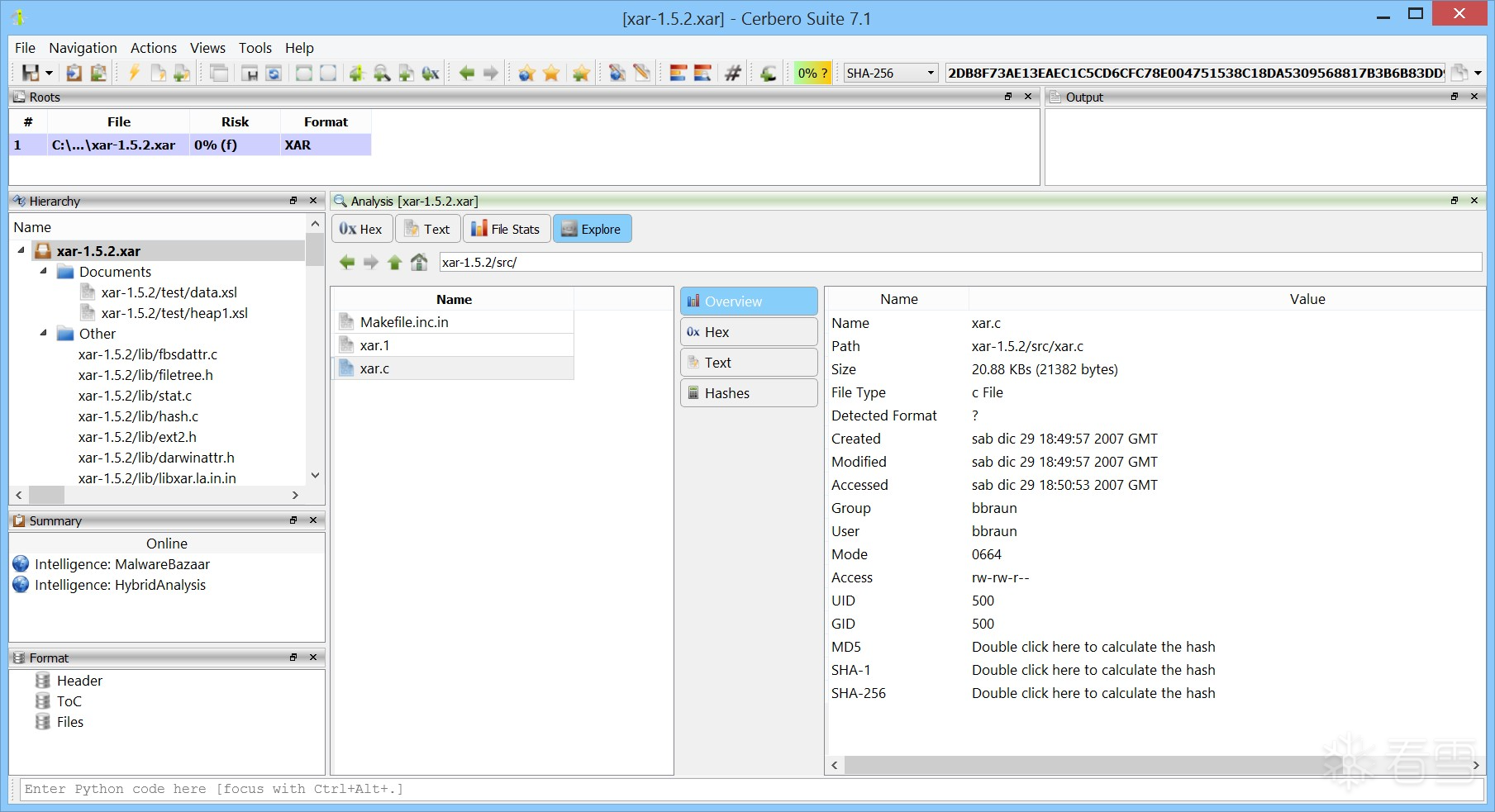Select the MD5 row's calculate hash value cell
The width and height of the screenshot is (1495, 812).
[x=1093, y=647]
